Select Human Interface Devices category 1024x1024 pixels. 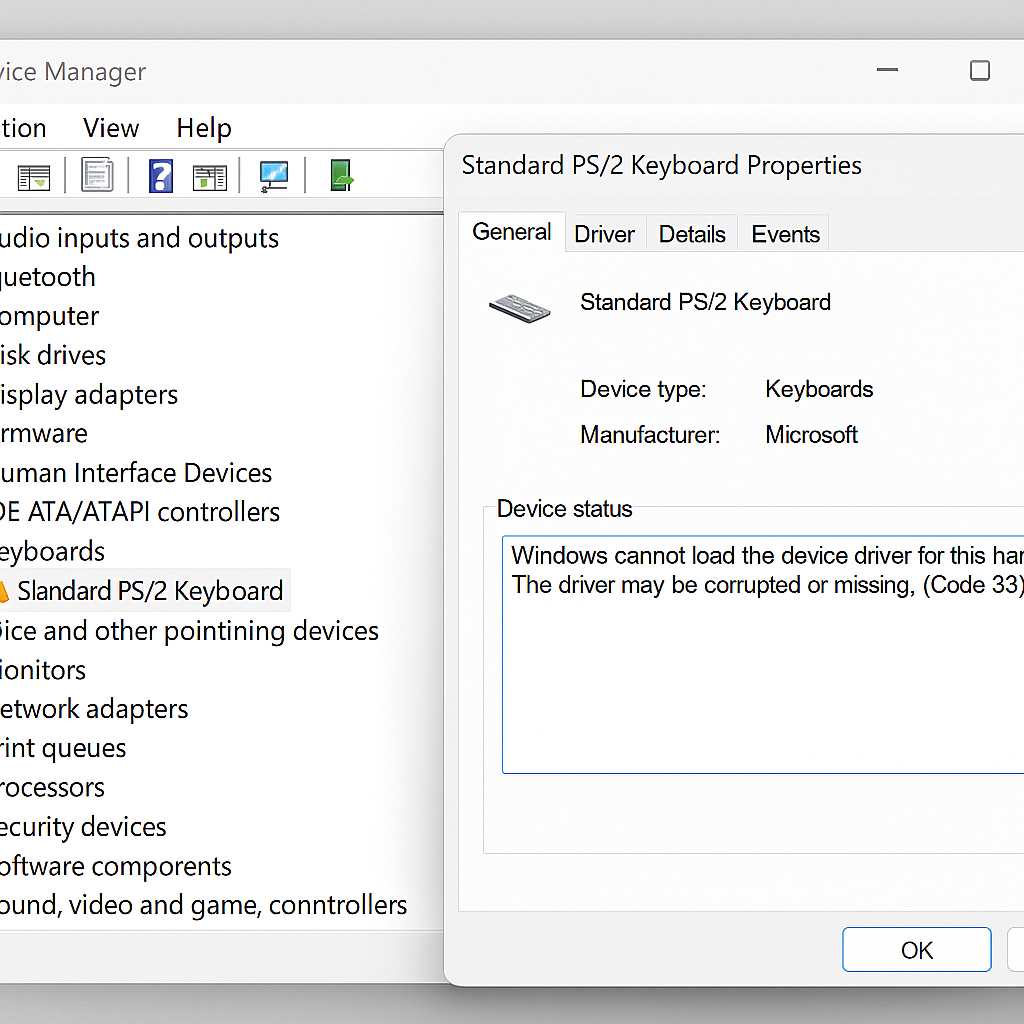136,473
